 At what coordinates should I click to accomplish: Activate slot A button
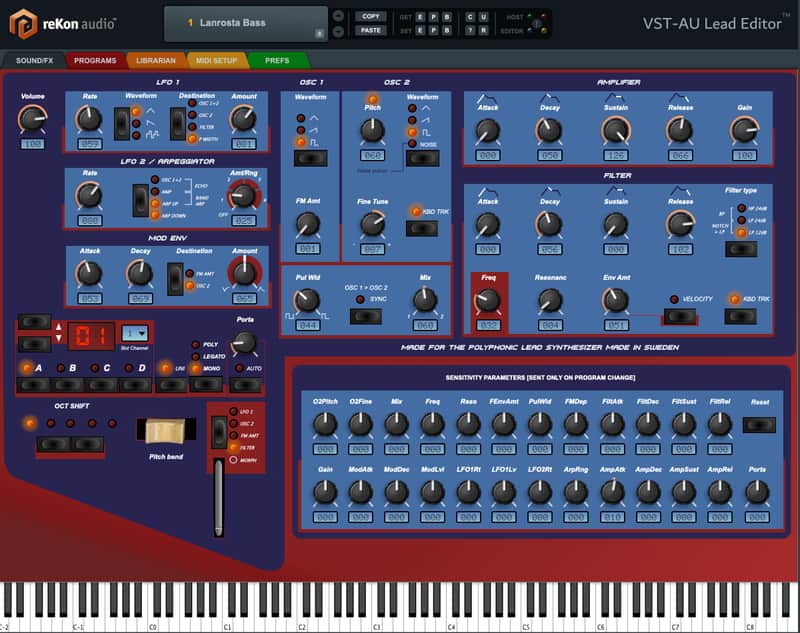[x=34, y=385]
